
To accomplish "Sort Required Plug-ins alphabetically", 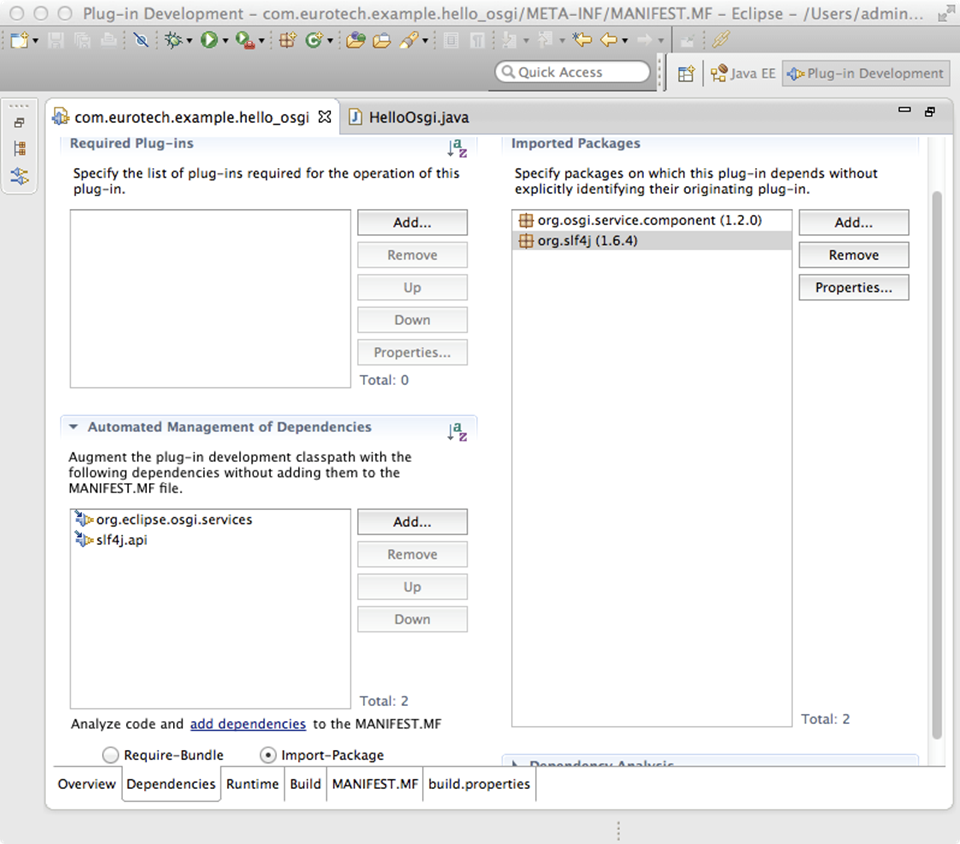I will point(457,148).
